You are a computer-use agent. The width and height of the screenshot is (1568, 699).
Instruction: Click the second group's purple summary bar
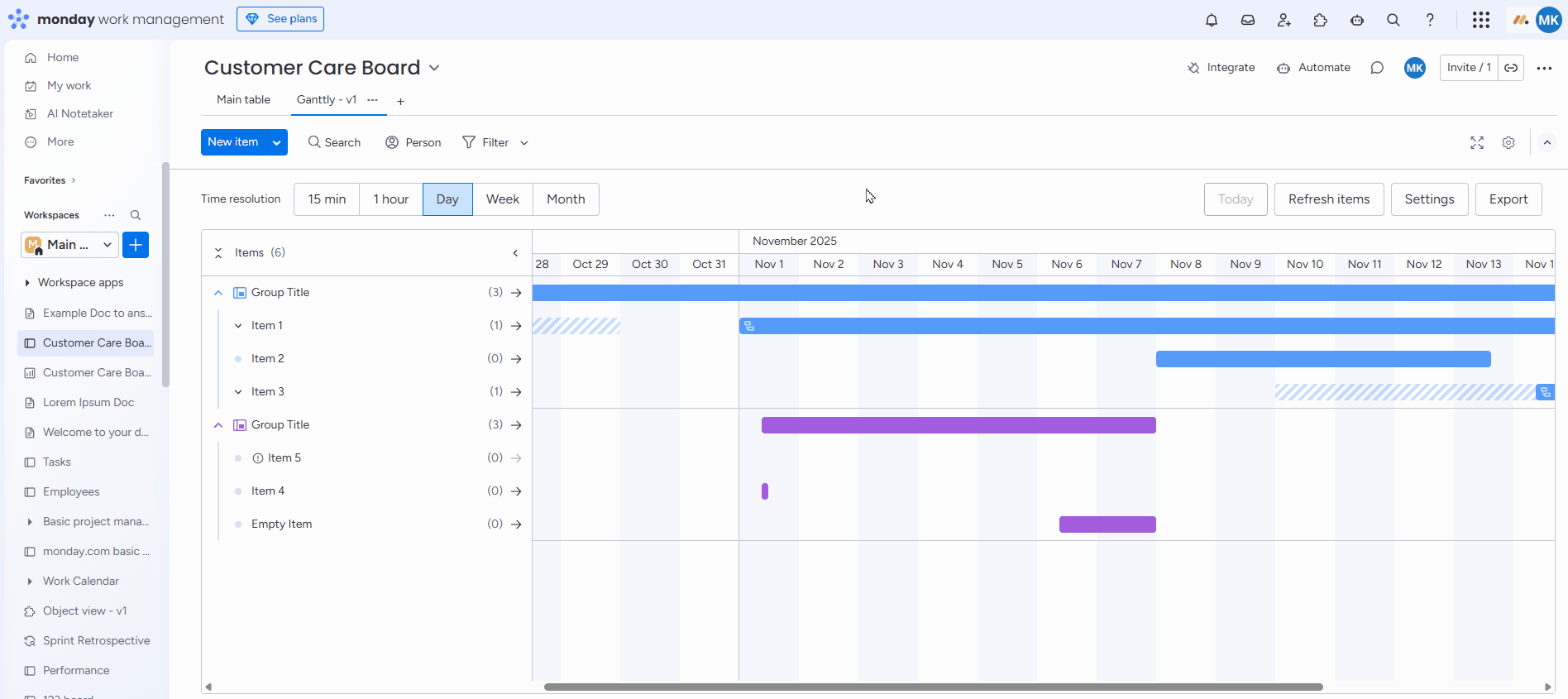click(x=958, y=425)
